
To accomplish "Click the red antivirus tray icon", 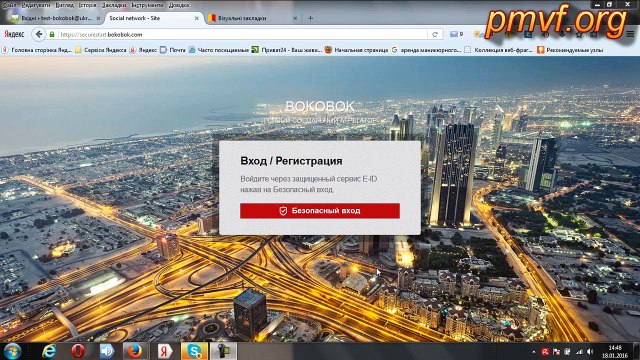I will click(x=545, y=351).
